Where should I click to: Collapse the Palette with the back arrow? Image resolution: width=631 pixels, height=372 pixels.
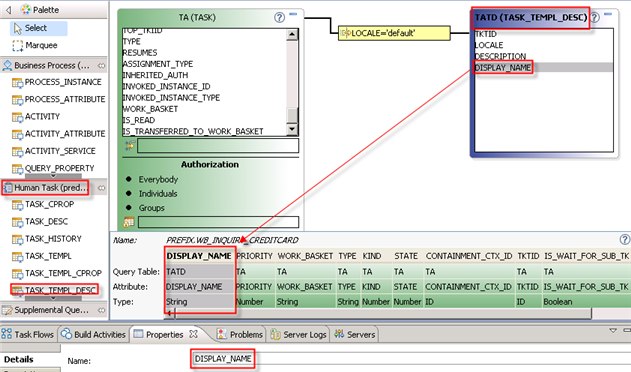click(9, 9)
